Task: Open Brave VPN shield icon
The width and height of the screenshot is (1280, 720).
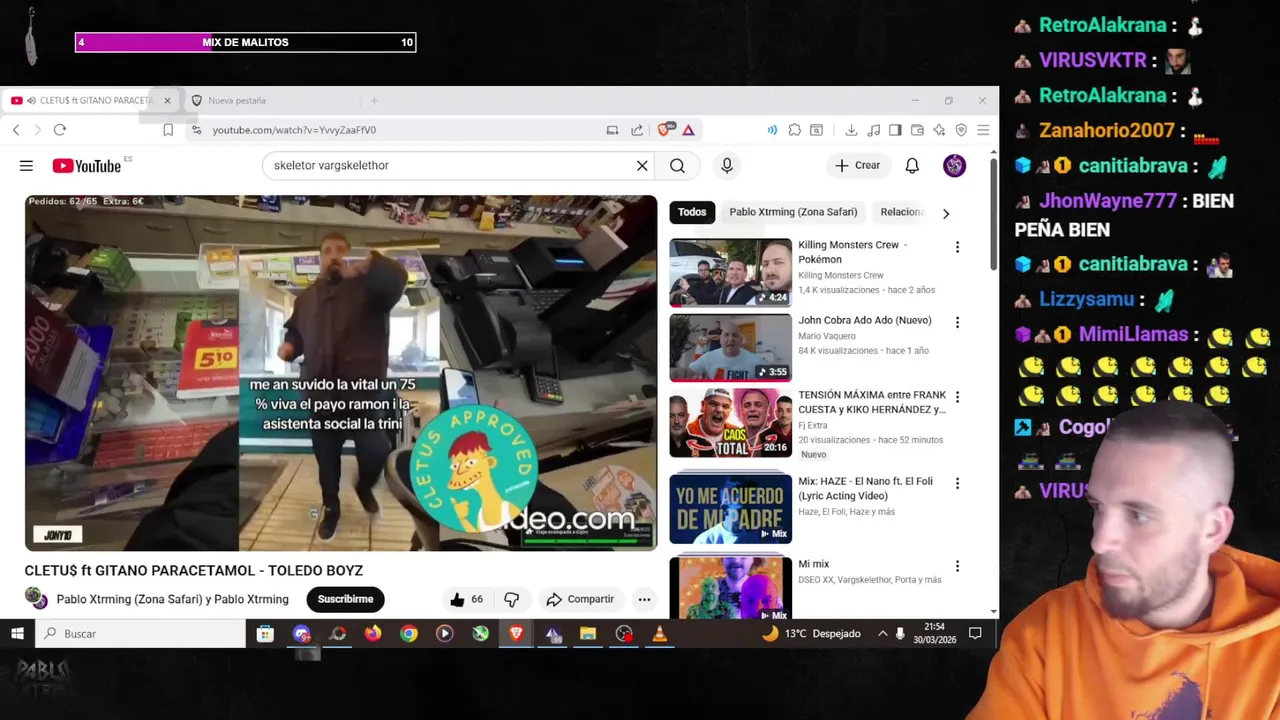Action: 961,130
